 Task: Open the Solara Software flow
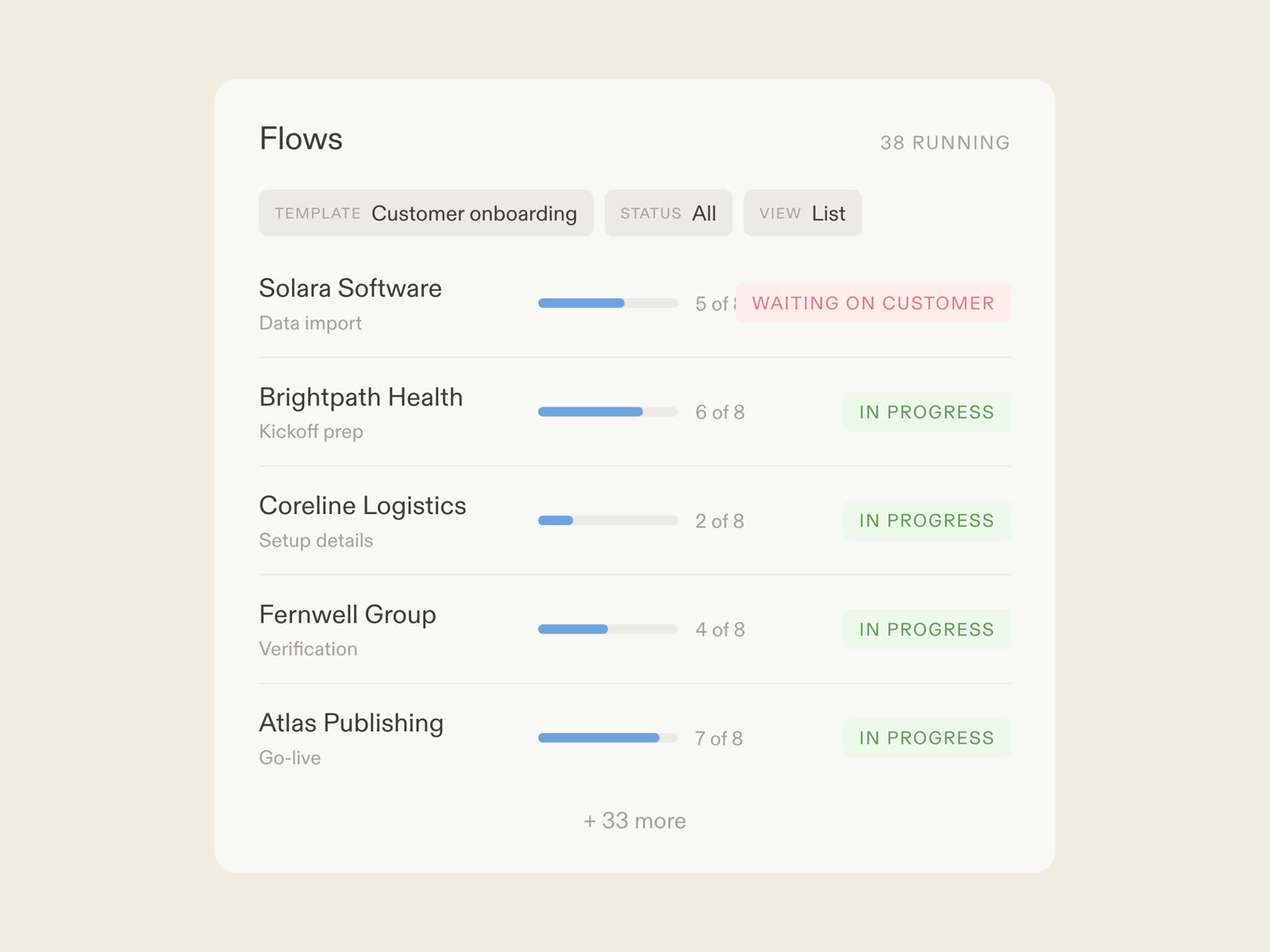(x=635, y=303)
